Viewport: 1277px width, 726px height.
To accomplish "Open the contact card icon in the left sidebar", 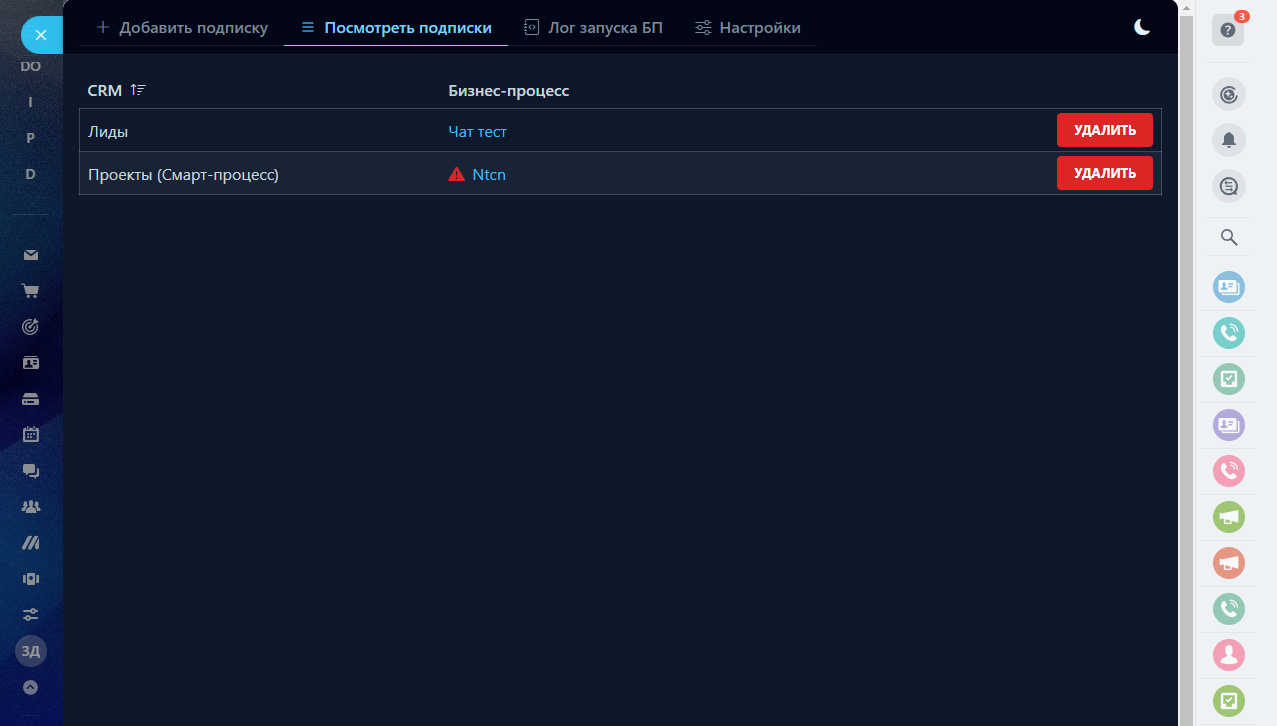I will tap(31, 363).
